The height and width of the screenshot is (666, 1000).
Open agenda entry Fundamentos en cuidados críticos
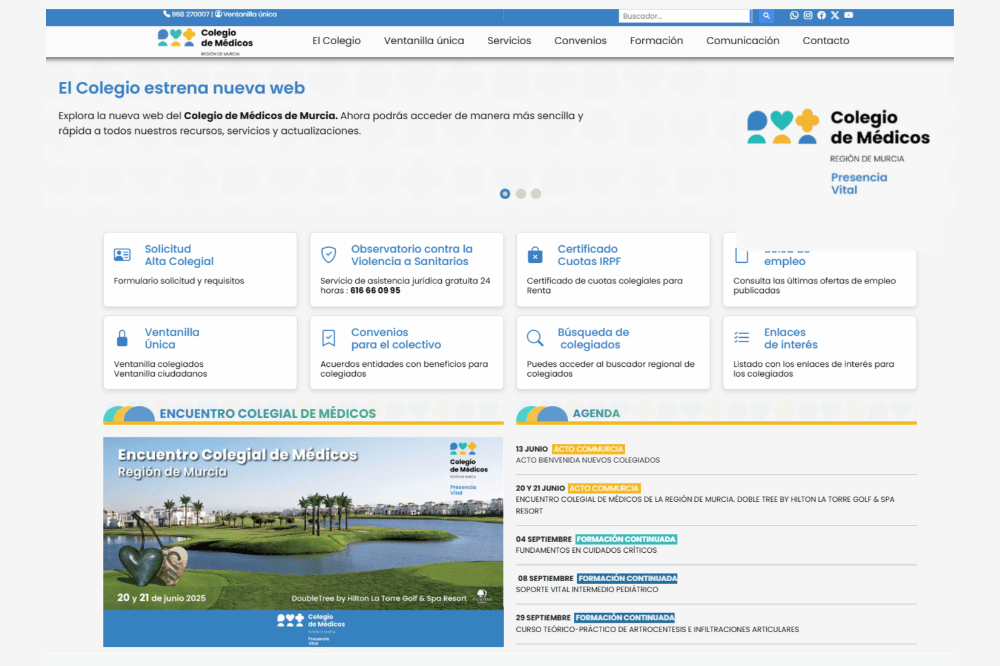click(x=586, y=550)
